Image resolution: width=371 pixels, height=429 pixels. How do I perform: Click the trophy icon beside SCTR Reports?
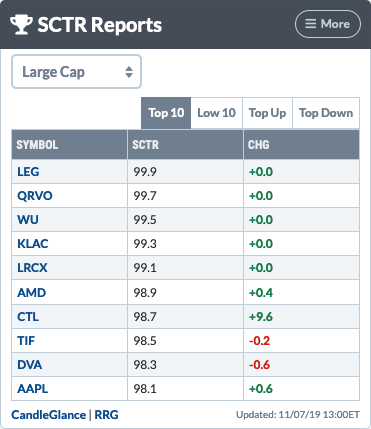(x=21, y=25)
